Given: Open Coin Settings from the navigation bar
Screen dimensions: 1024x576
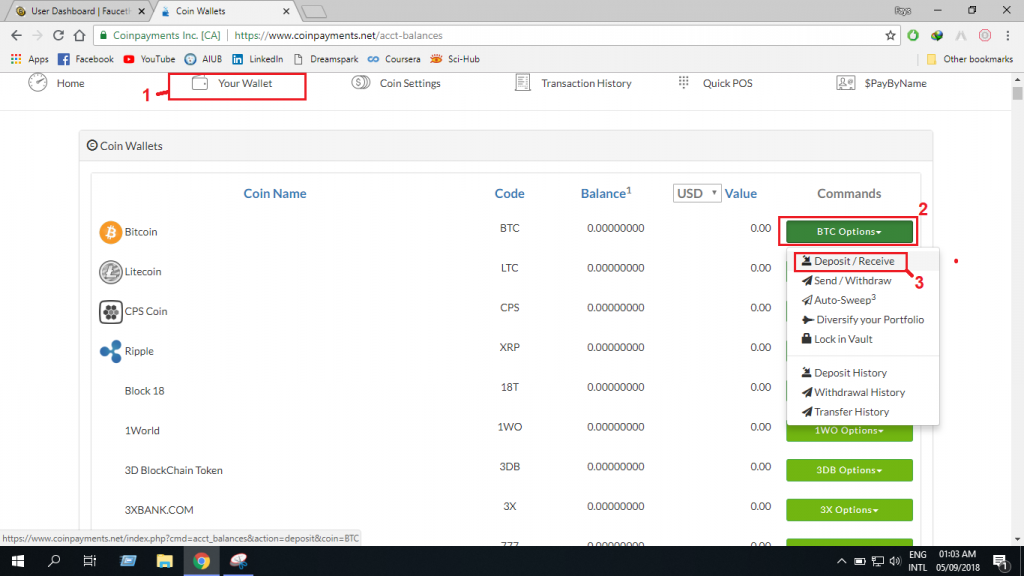Looking at the screenshot, I should pos(397,83).
